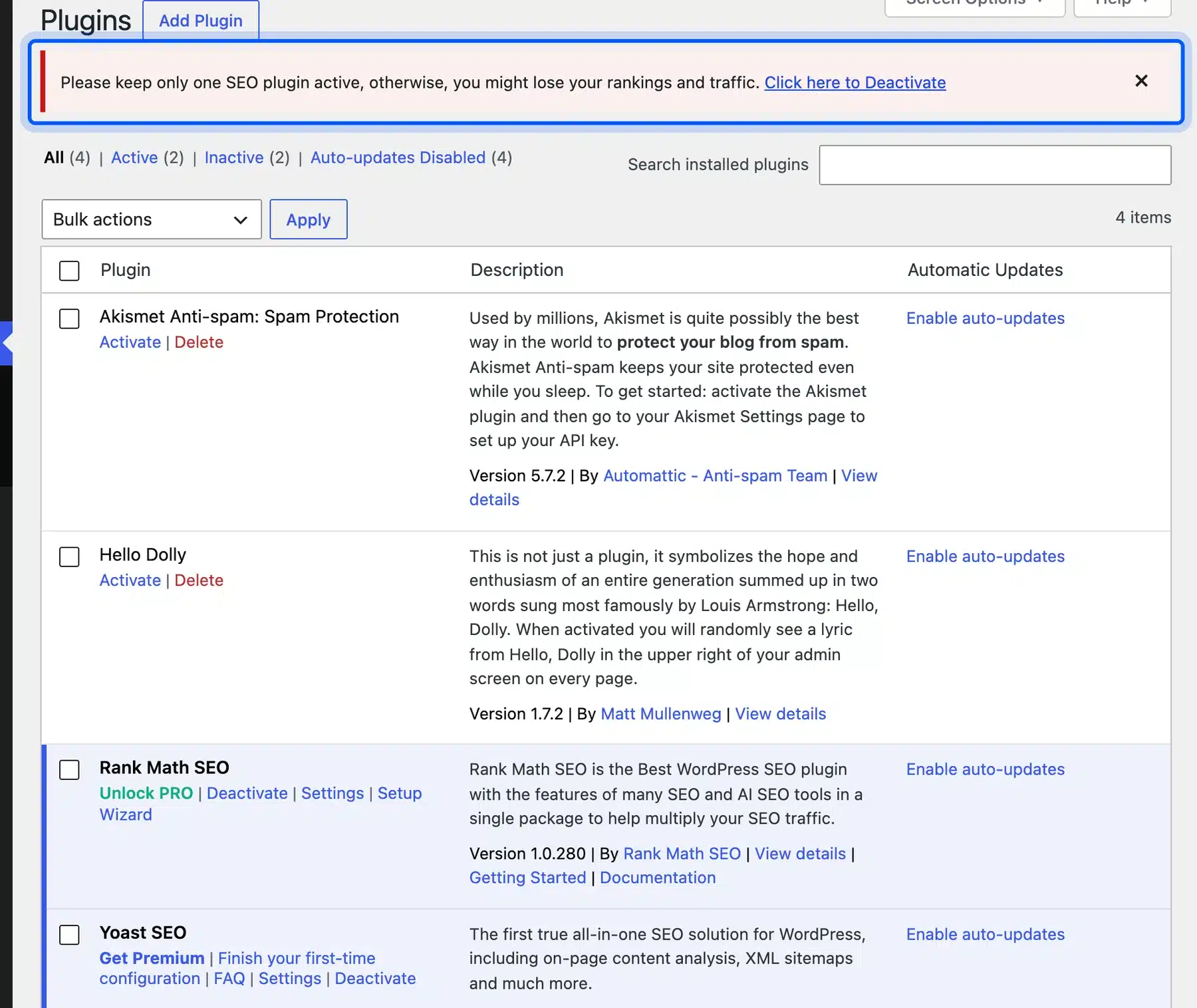This screenshot has height=1008, width=1197.
Task: Click the Add Plugin button
Action: pos(201,21)
